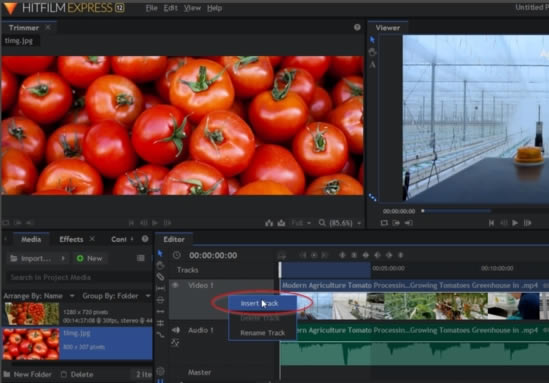
Task: Open the File menu
Action: point(151,8)
